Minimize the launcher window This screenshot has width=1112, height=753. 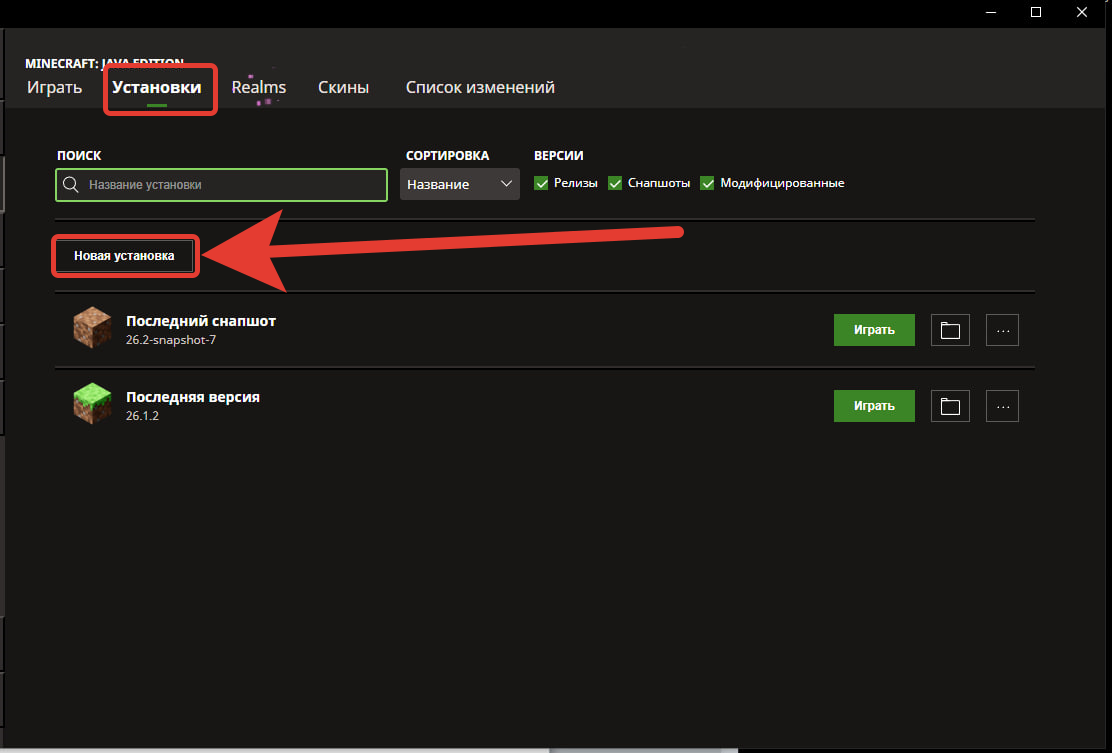[991, 12]
